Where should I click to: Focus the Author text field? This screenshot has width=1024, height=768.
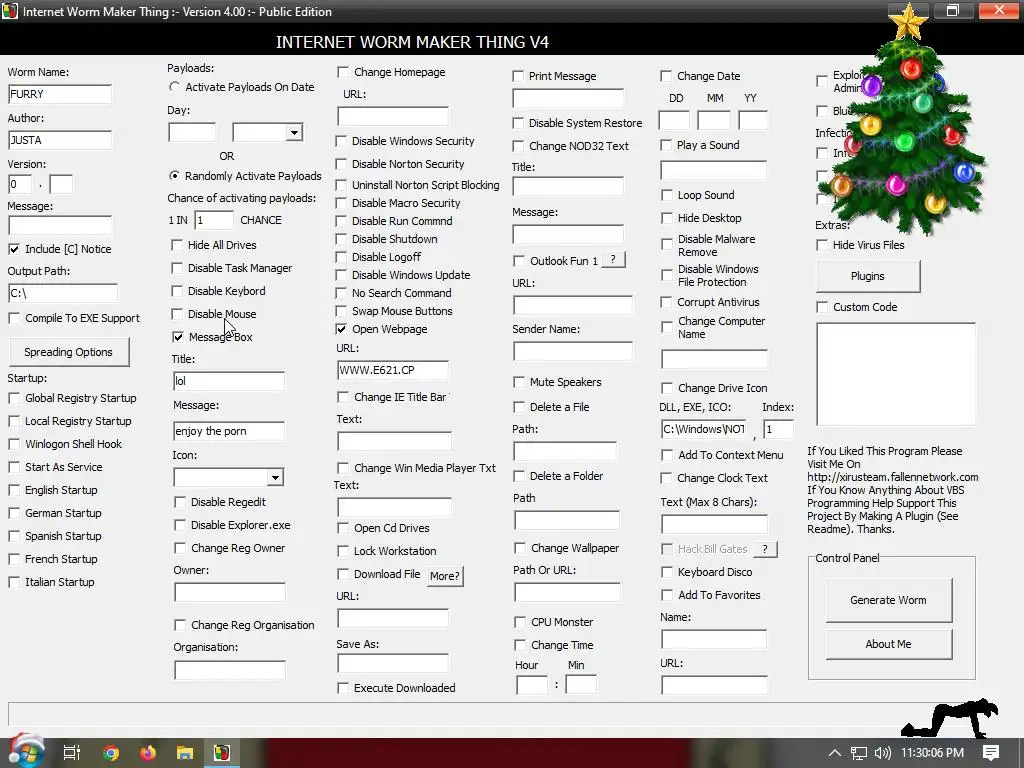pyautogui.click(x=59, y=140)
